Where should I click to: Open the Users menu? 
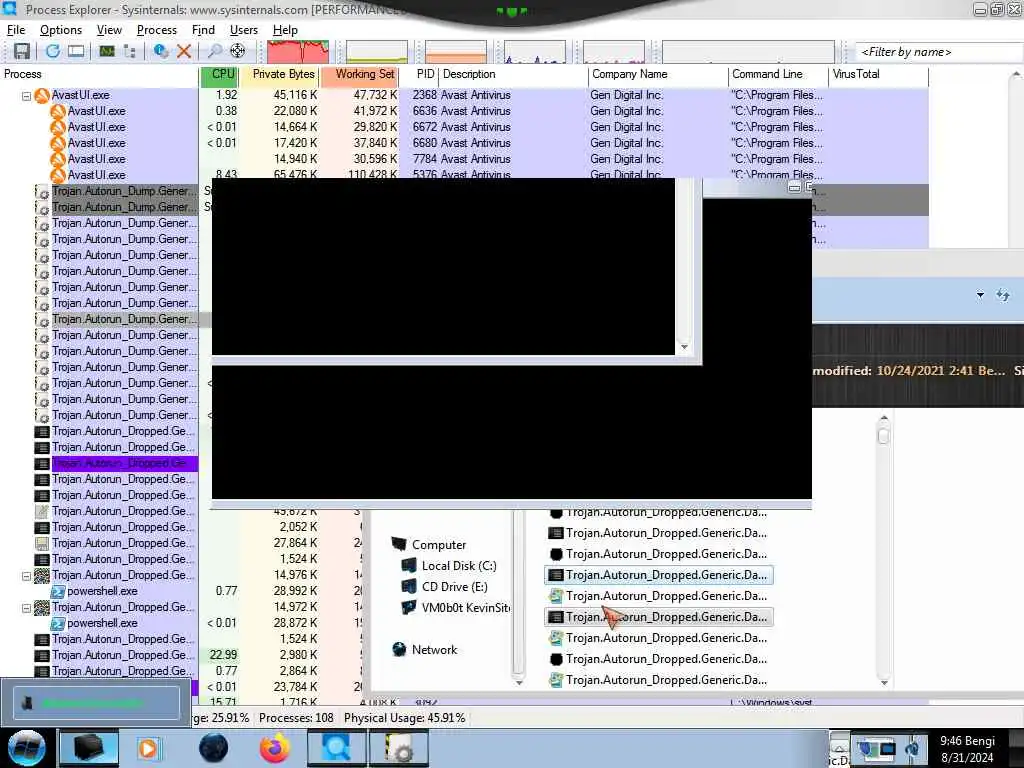pyautogui.click(x=244, y=30)
